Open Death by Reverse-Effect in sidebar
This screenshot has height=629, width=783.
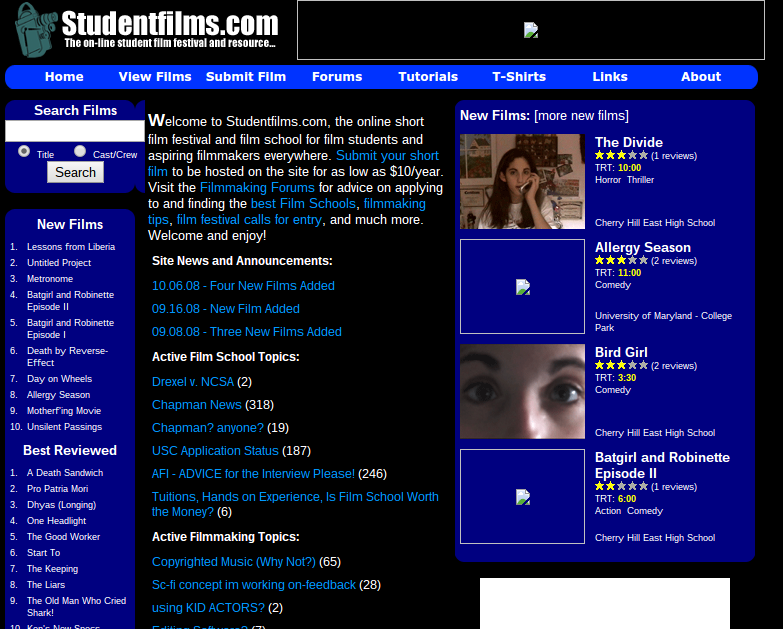point(67,356)
